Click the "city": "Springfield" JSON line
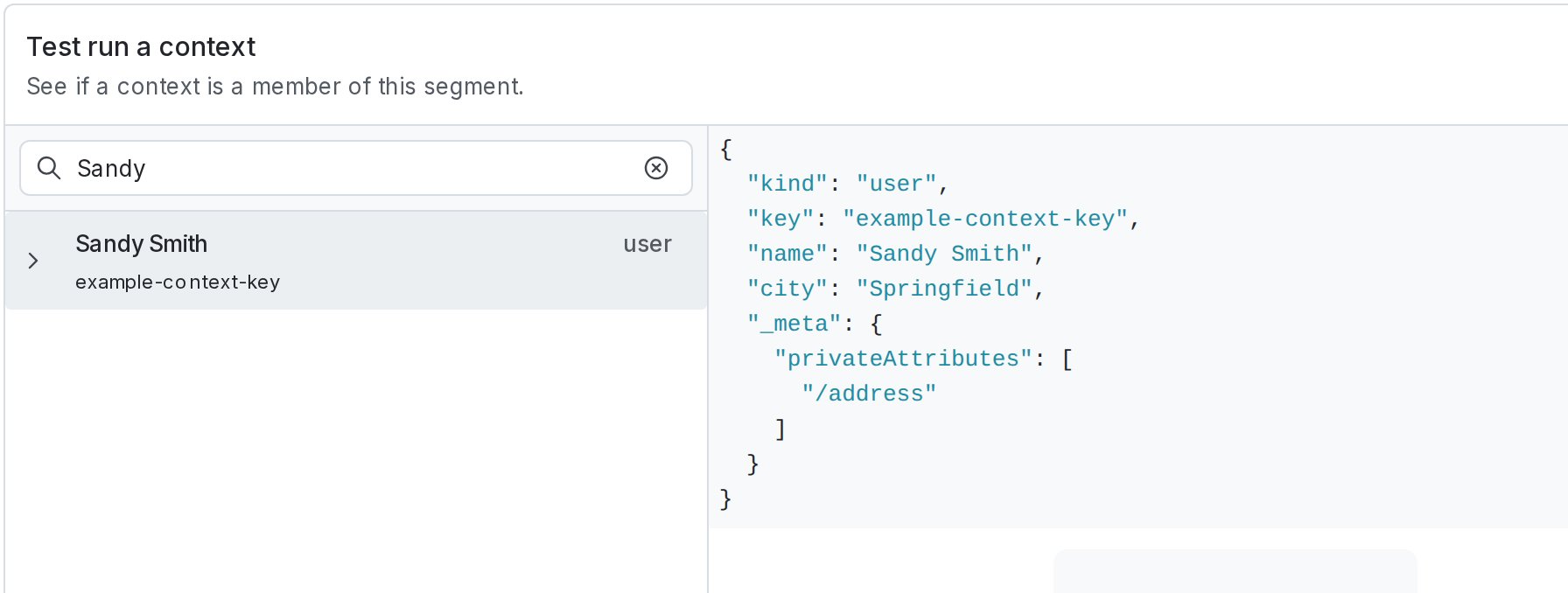Viewport: 1568px width, 593px height. [895, 289]
